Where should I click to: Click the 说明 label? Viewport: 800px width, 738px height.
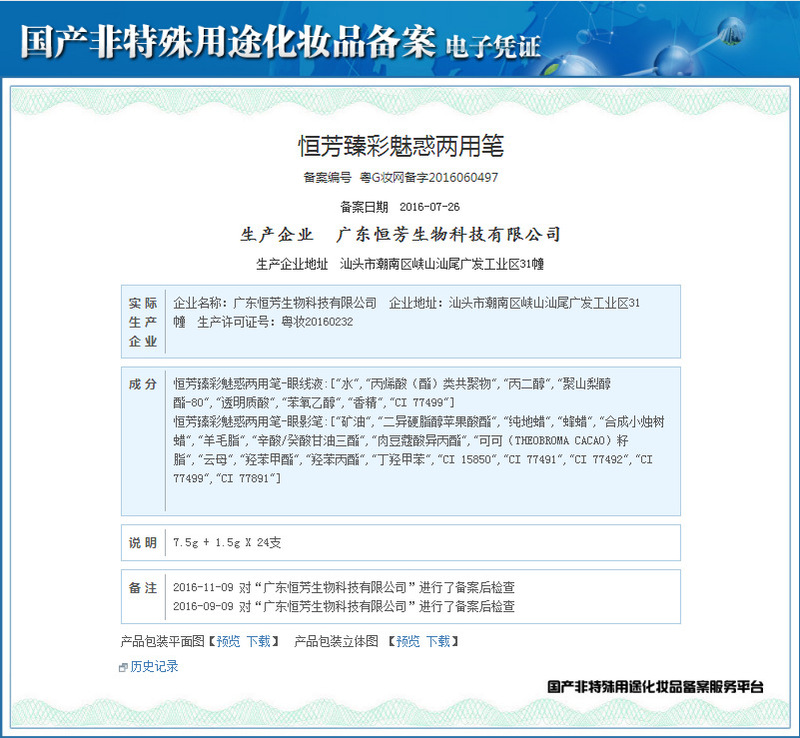[x=143, y=543]
